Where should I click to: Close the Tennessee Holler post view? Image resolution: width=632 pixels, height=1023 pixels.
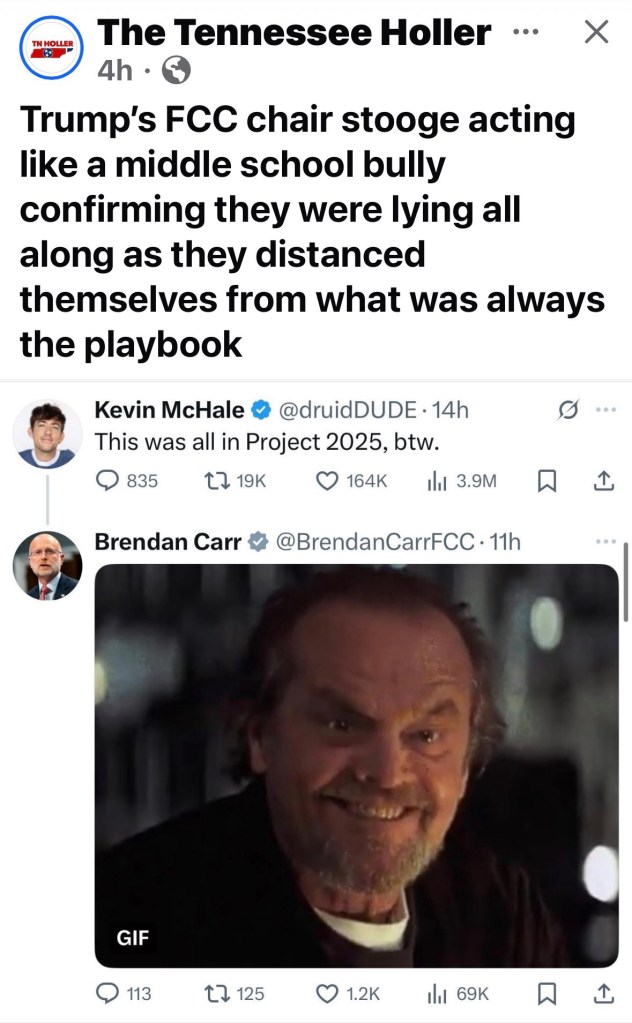pyautogui.click(x=596, y=33)
